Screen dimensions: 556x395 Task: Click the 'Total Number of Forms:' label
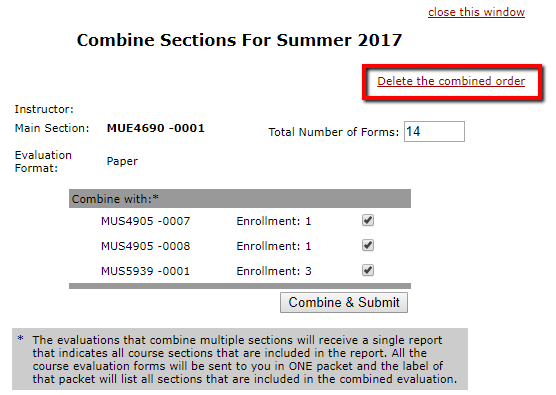click(334, 132)
